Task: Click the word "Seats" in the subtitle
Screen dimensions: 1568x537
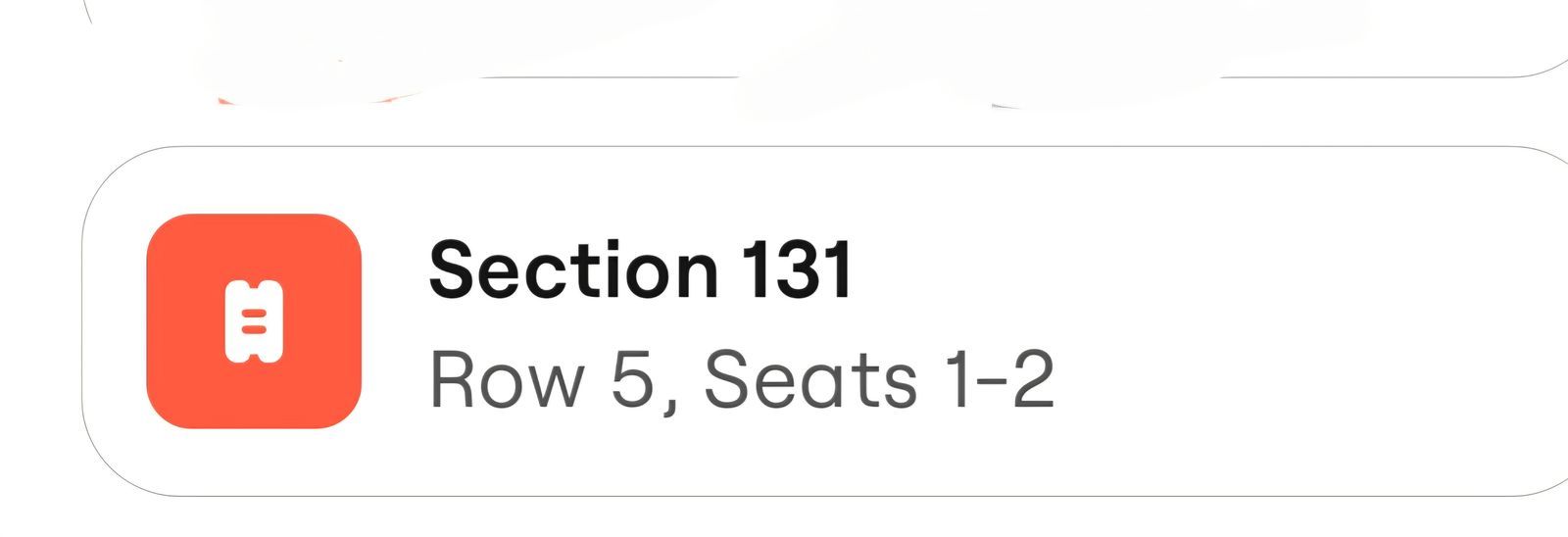Action: [810, 380]
